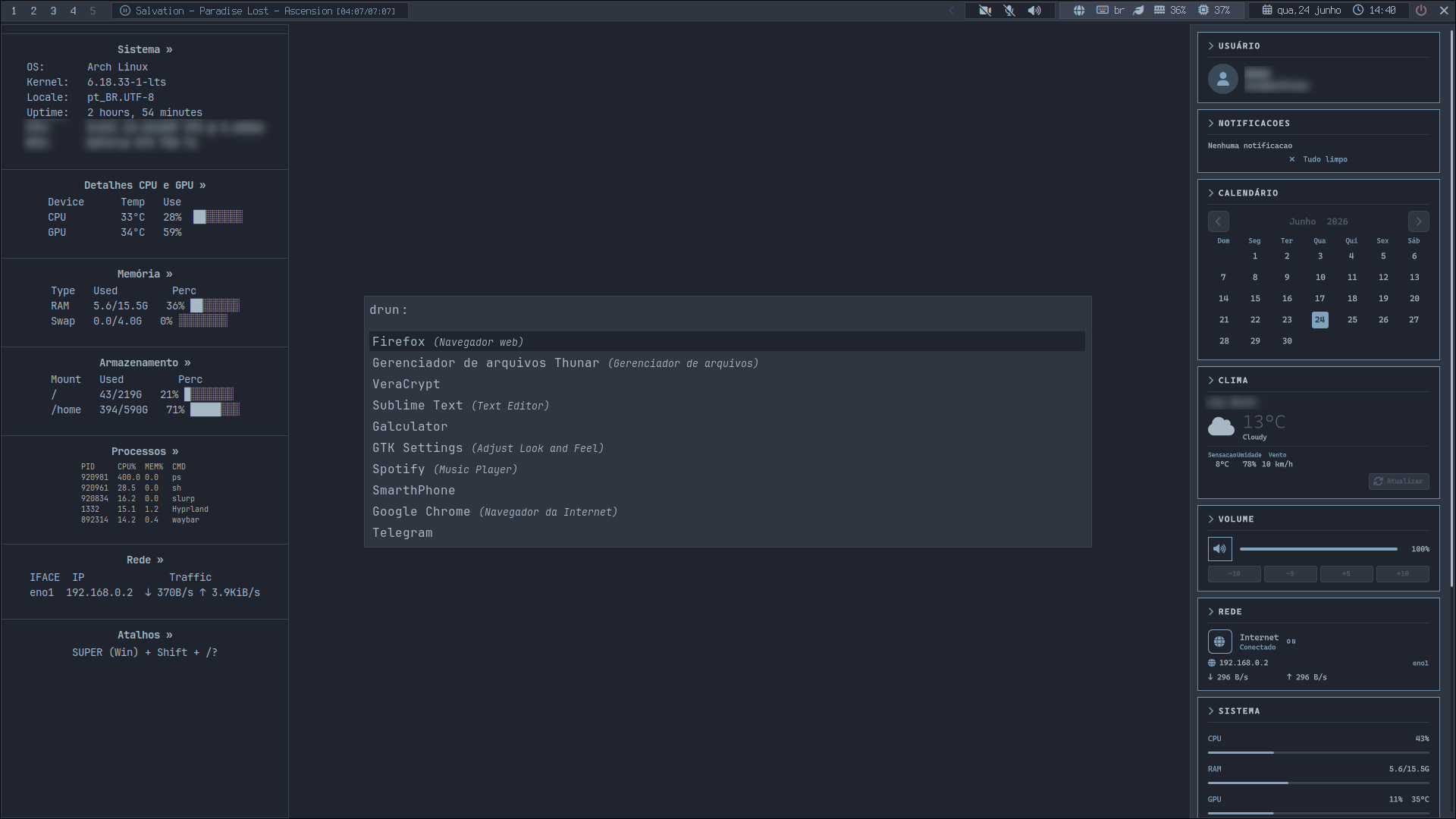Click the cloudy weather icon
This screenshot has width=1456, height=819.
[1221, 426]
